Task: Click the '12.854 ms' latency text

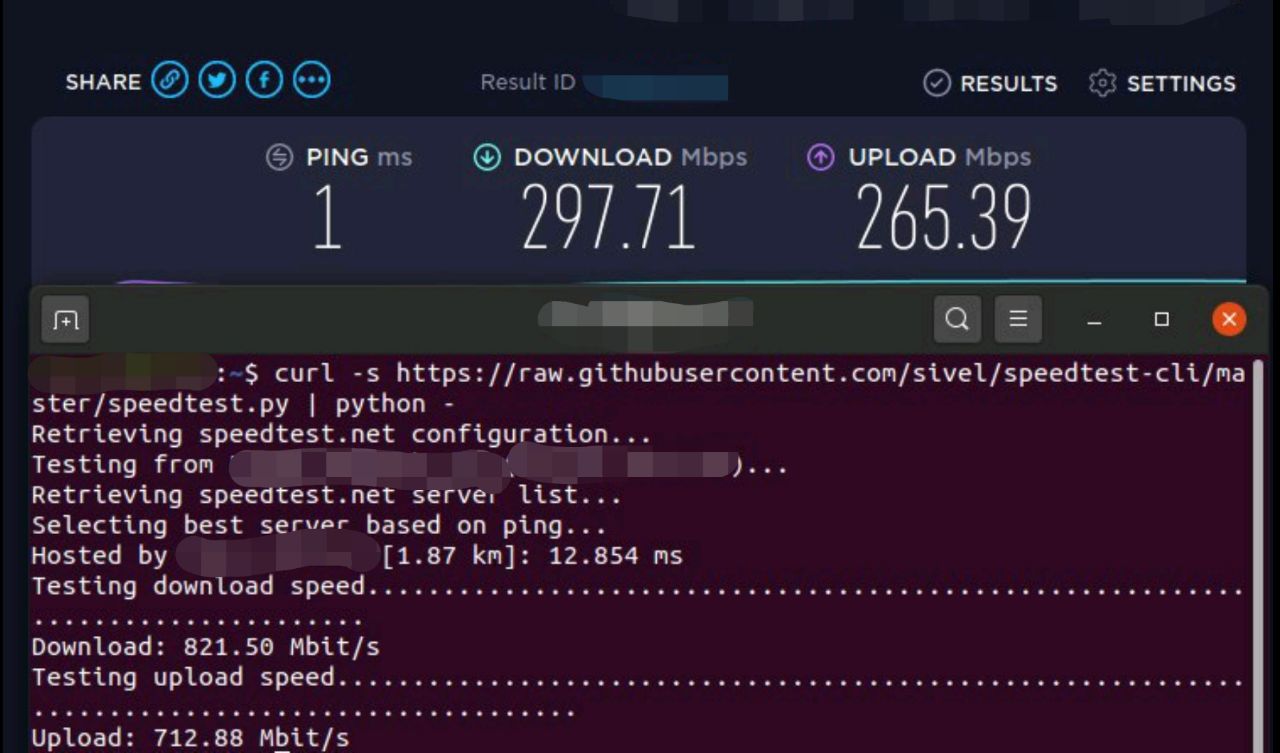Action: pyautogui.click(x=615, y=555)
